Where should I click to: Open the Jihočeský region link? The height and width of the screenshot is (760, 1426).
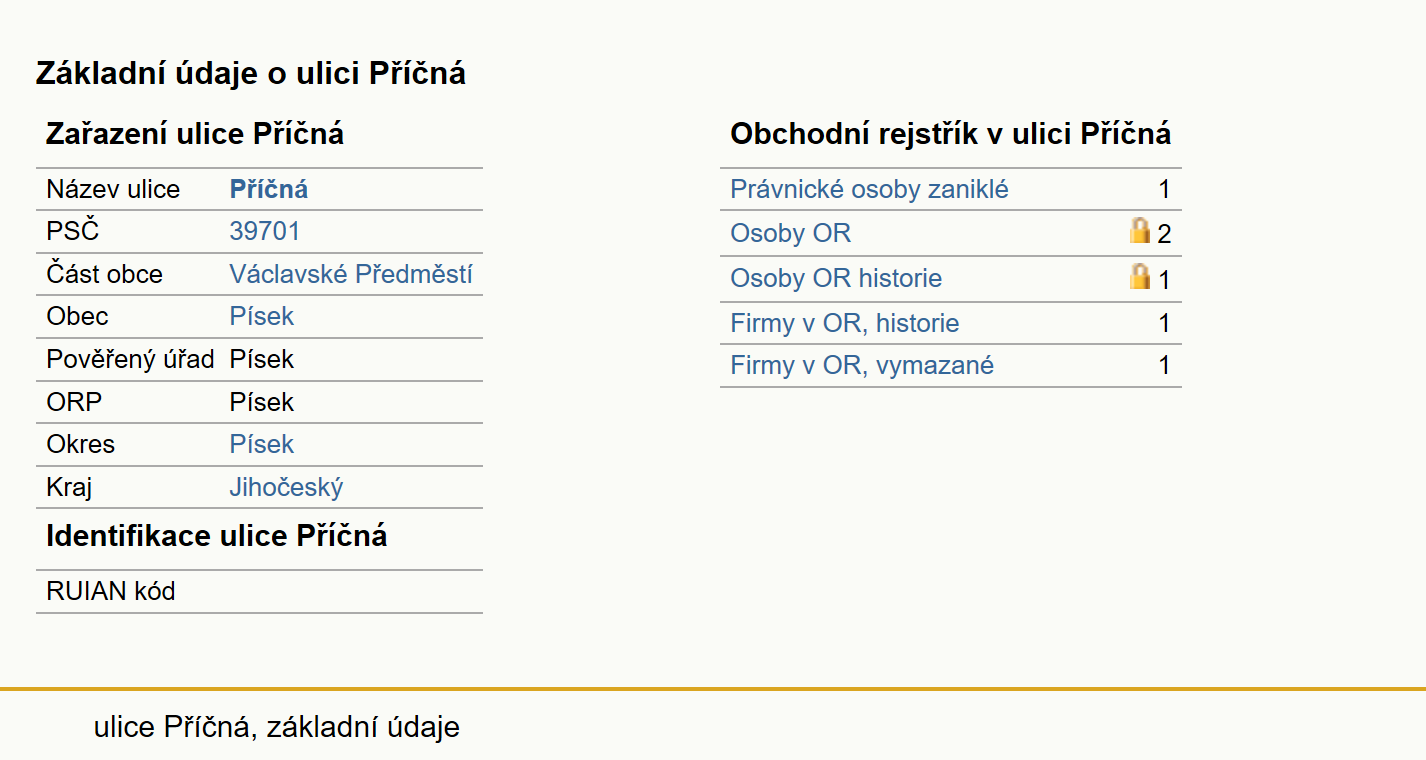click(x=287, y=488)
